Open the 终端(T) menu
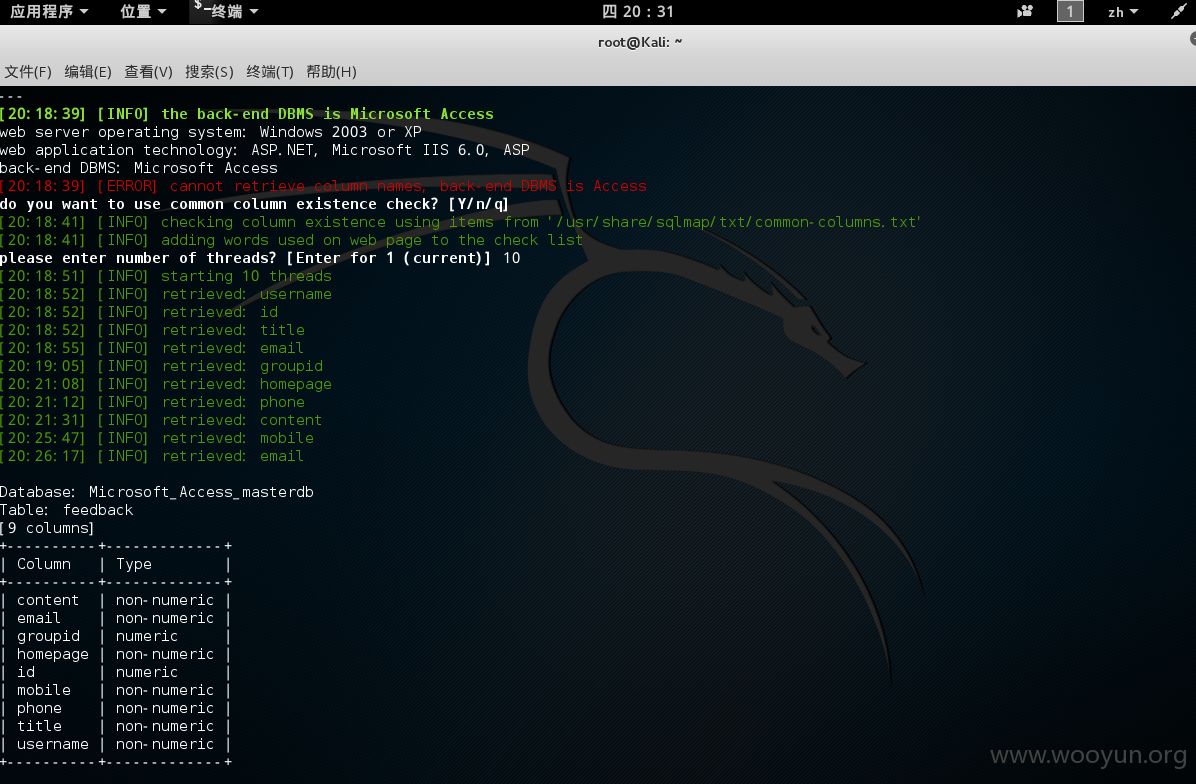The height and width of the screenshot is (784, 1196). [x=269, y=72]
